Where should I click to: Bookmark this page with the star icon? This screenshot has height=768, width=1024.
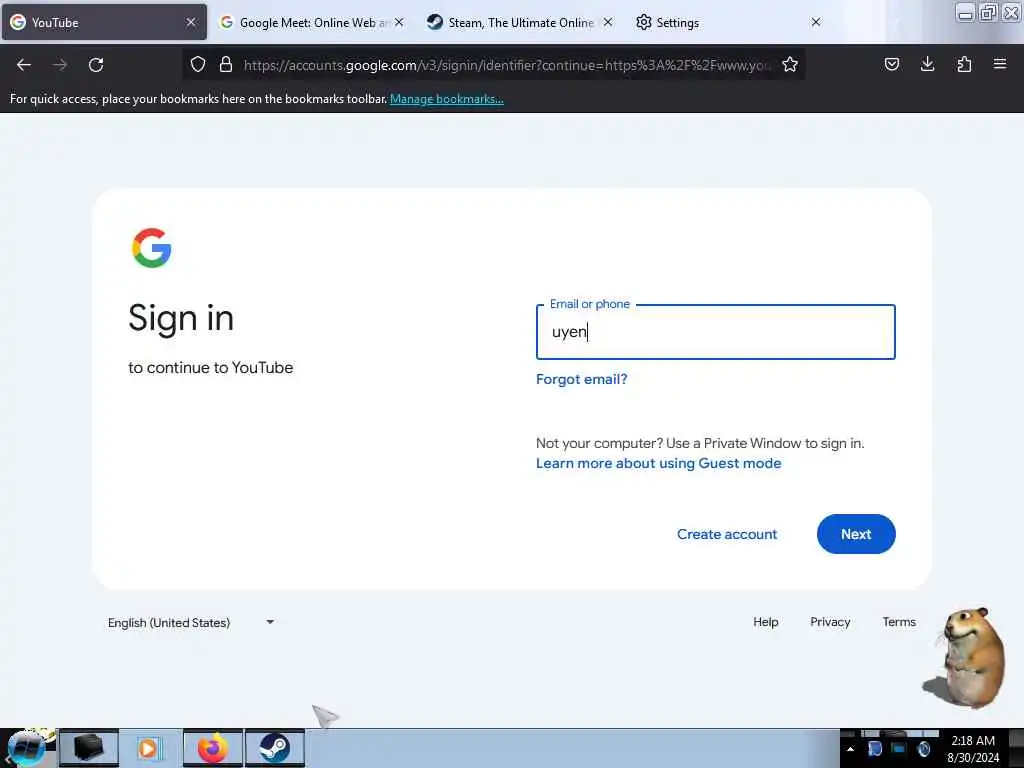[x=790, y=64]
